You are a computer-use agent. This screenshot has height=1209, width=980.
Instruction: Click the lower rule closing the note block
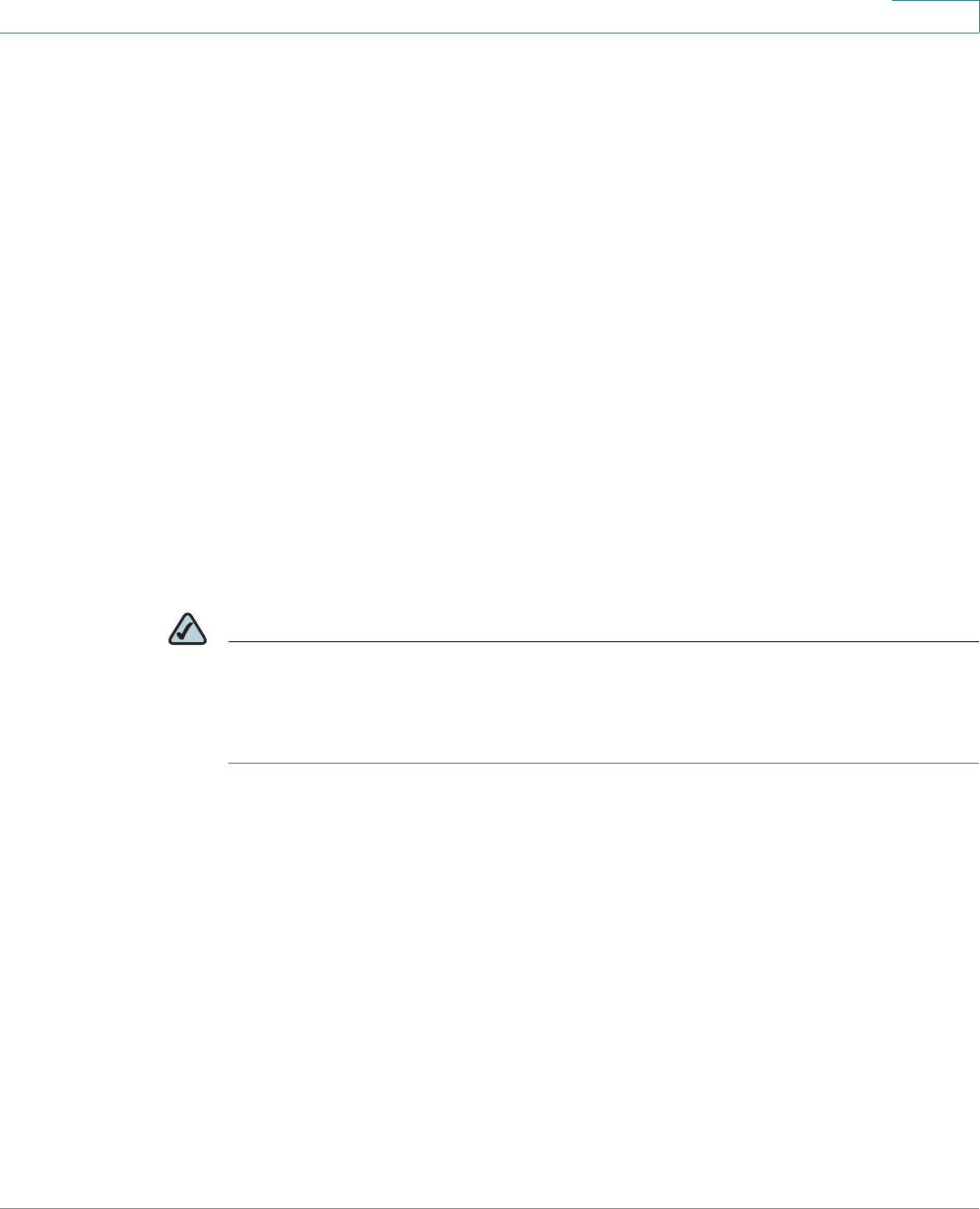point(604,764)
